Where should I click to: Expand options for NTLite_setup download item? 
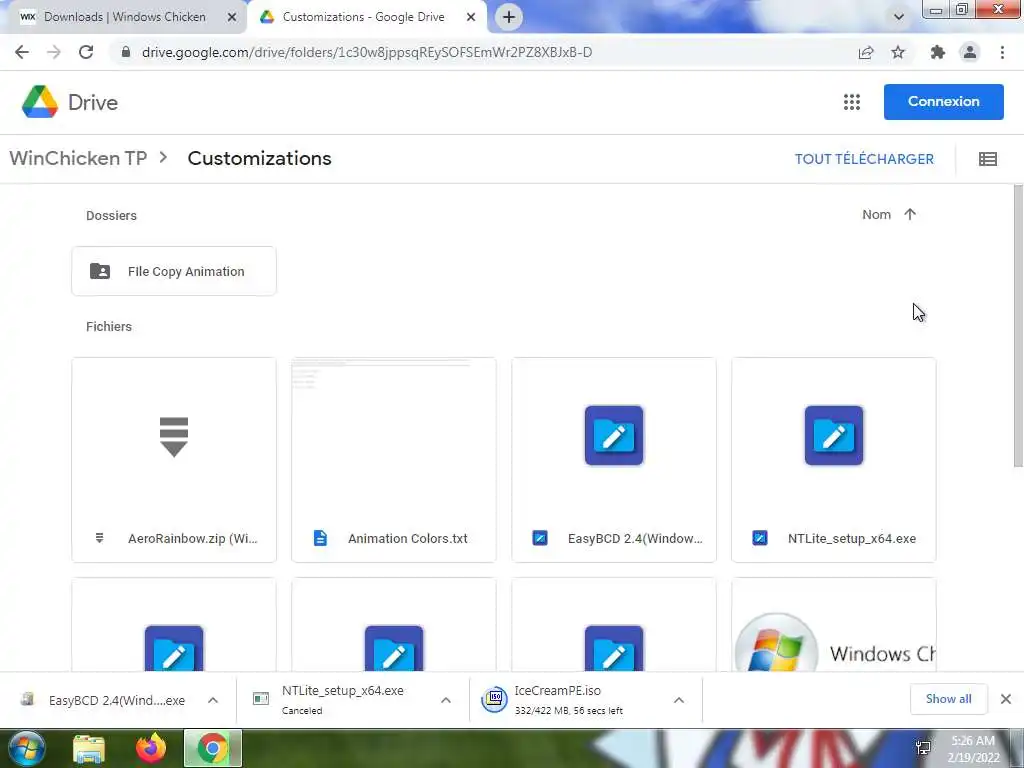tap(446, 700)
